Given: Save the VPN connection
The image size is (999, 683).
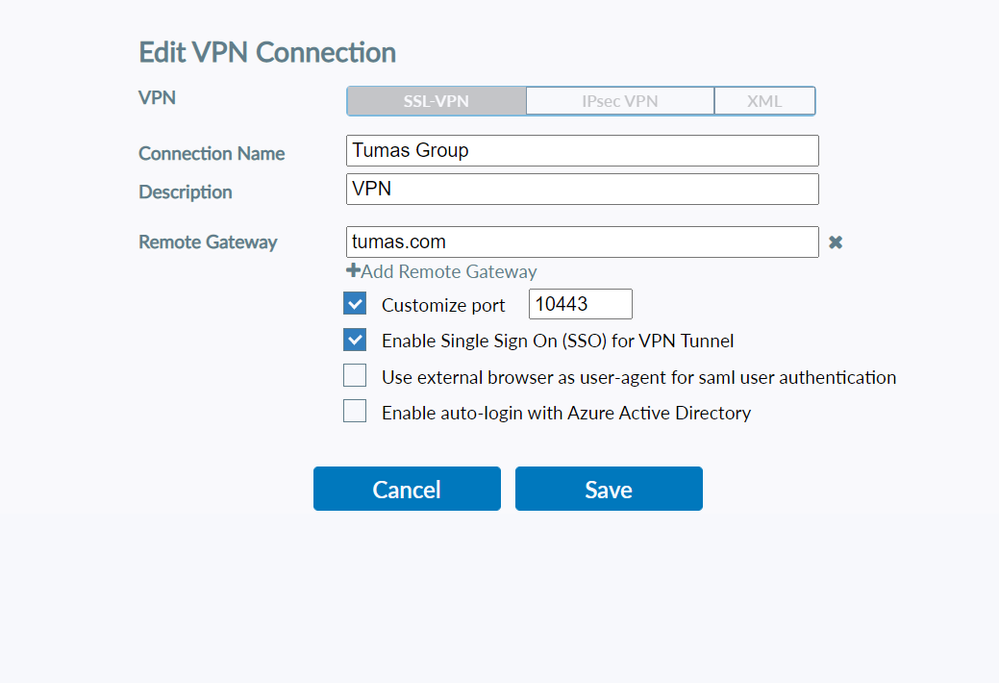Looking at the screenshot, I should [x=608, y=489].
